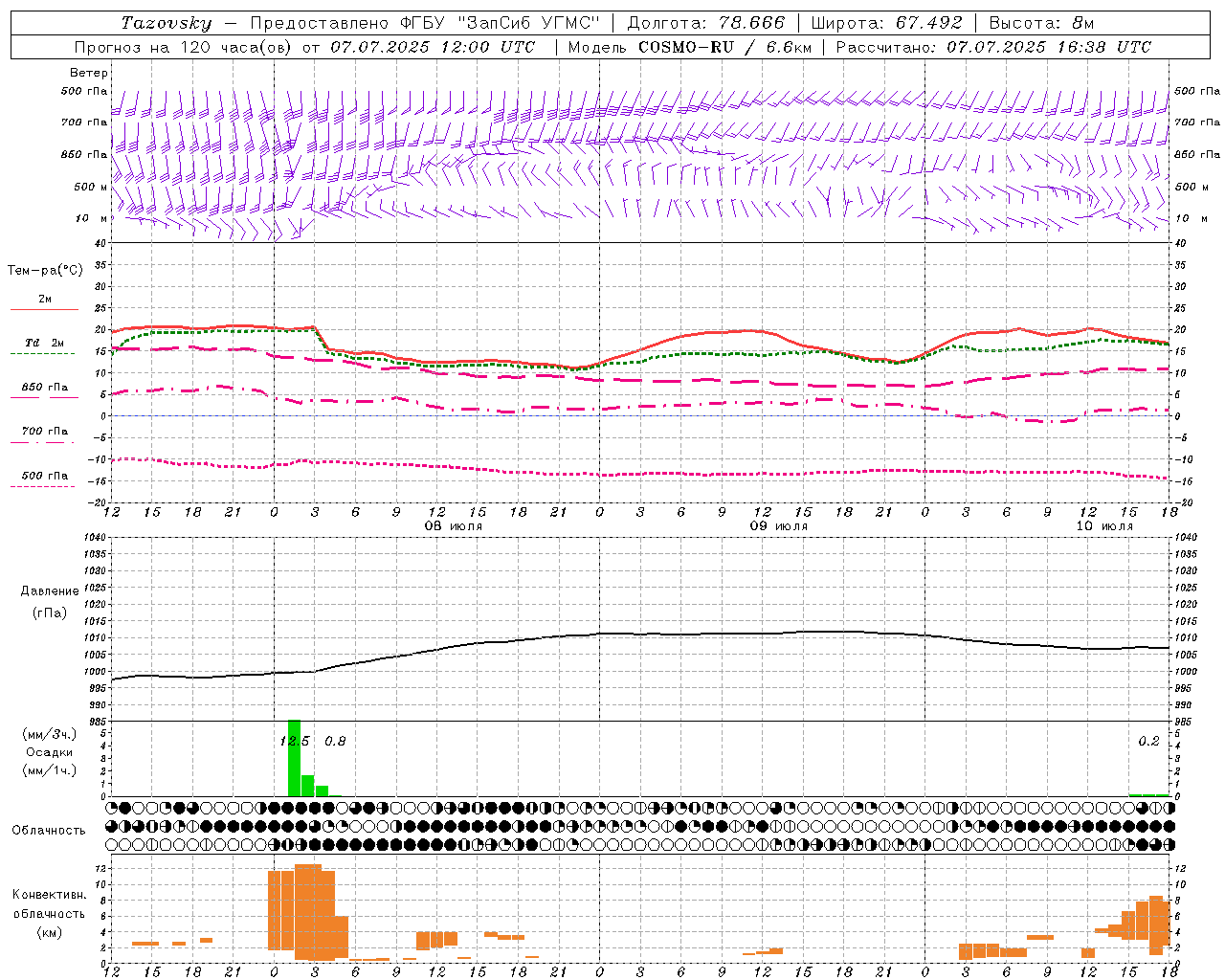Click the date label '08 июля'
The height and width of the screenshot is (980, 1225).
[455, 526]
